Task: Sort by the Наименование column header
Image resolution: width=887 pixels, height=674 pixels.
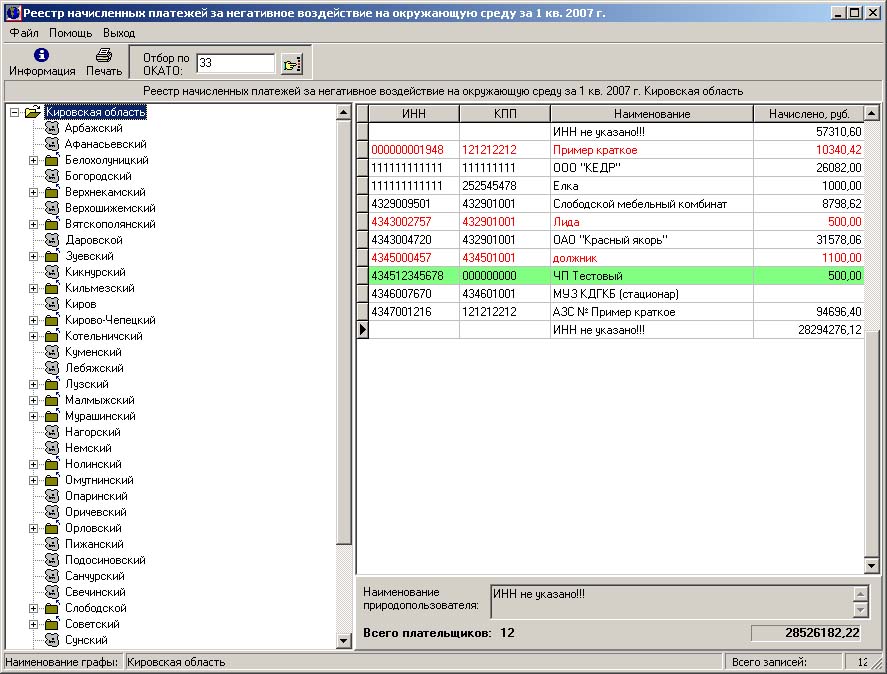Action: click(651, 114)
